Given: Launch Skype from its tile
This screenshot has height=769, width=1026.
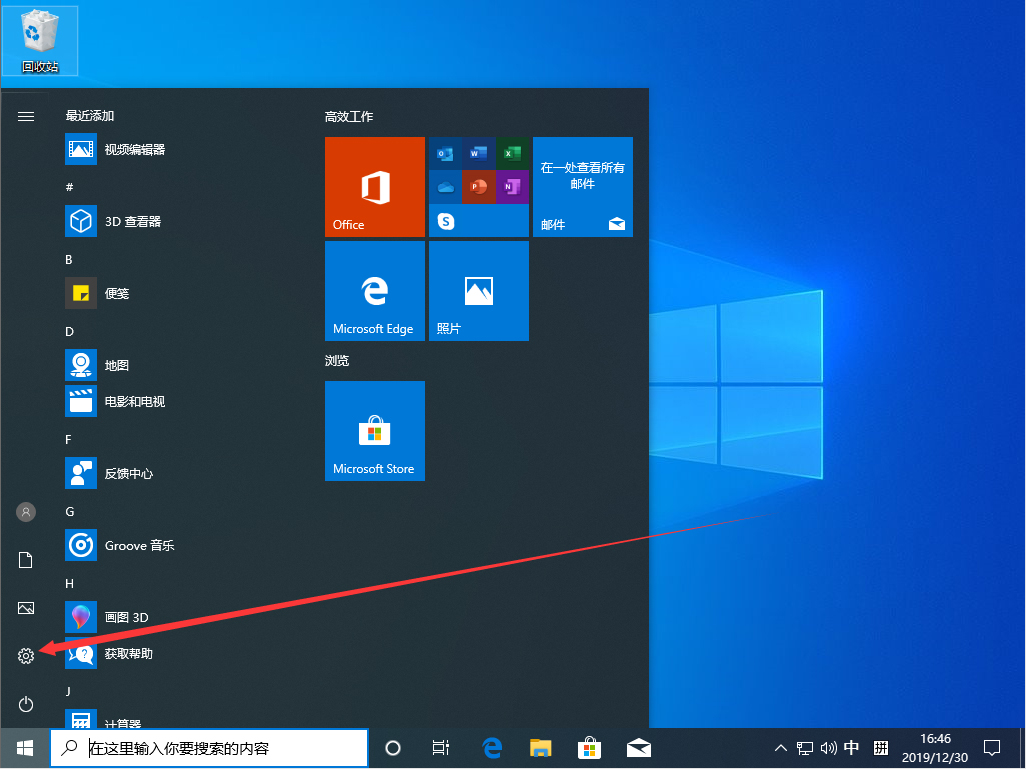Looking at the screenshot, I should coord(446,220).
